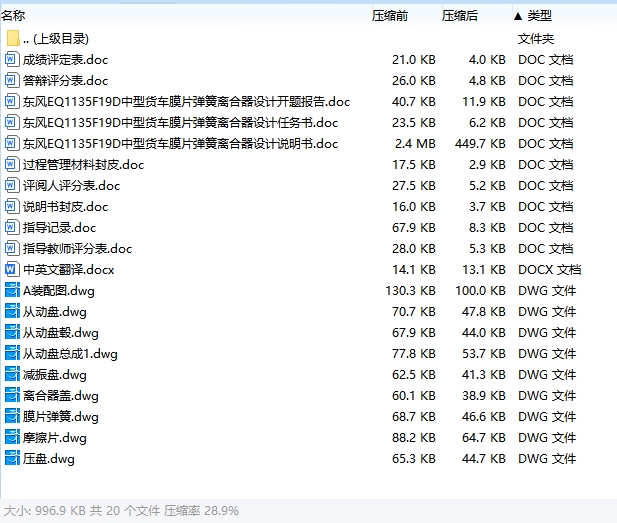Click the DWG icon for 从动盘总成1.dwg

click(x=12, y=354)
